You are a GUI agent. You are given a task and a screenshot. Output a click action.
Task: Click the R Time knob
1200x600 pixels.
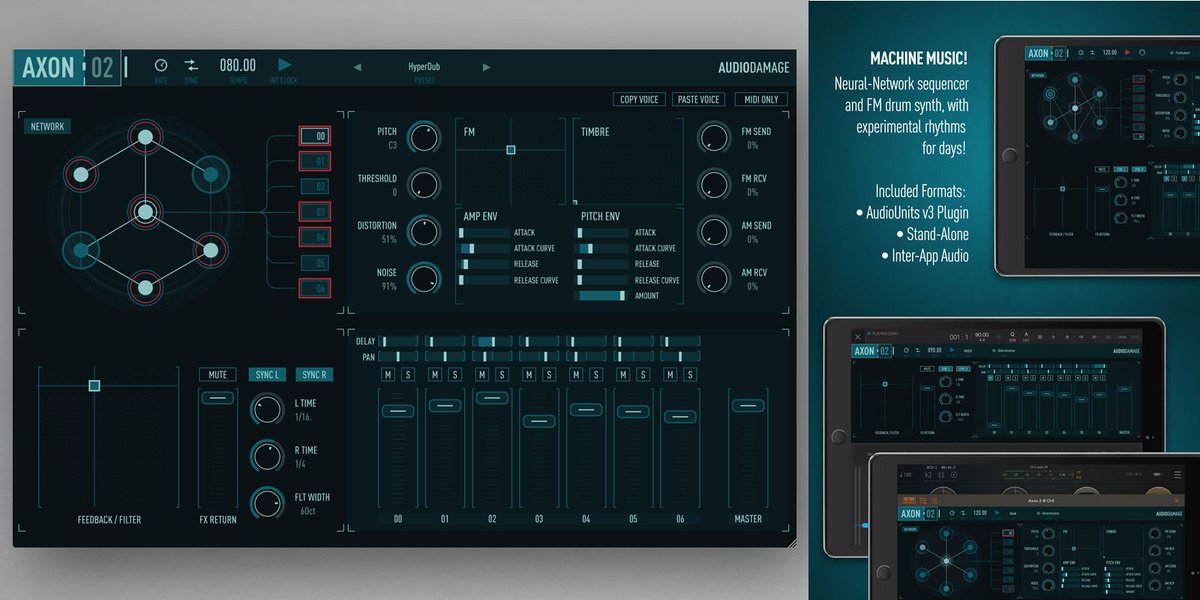(x=267, y=456)
